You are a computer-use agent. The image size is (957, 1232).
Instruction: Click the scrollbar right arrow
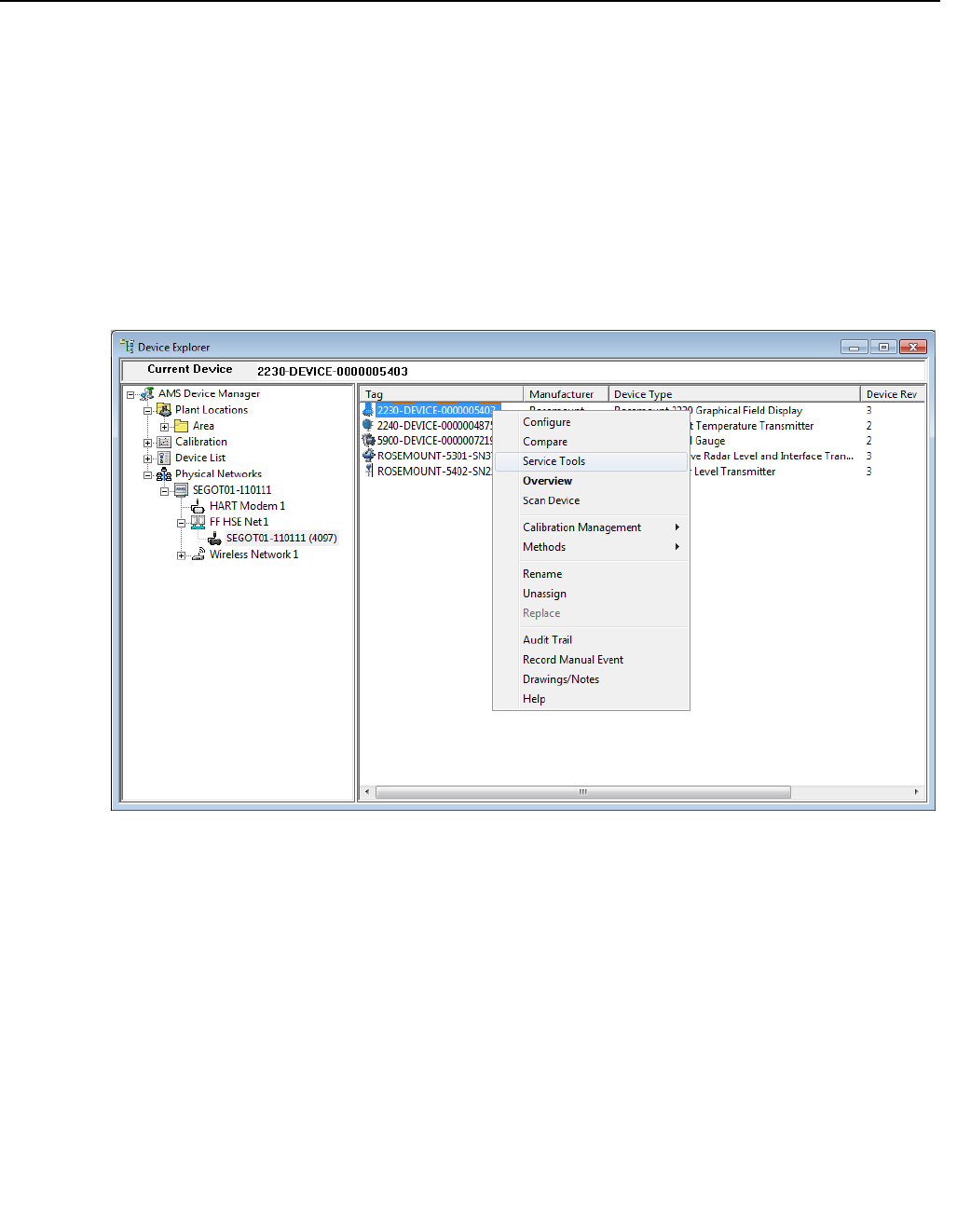click(917, 792)
